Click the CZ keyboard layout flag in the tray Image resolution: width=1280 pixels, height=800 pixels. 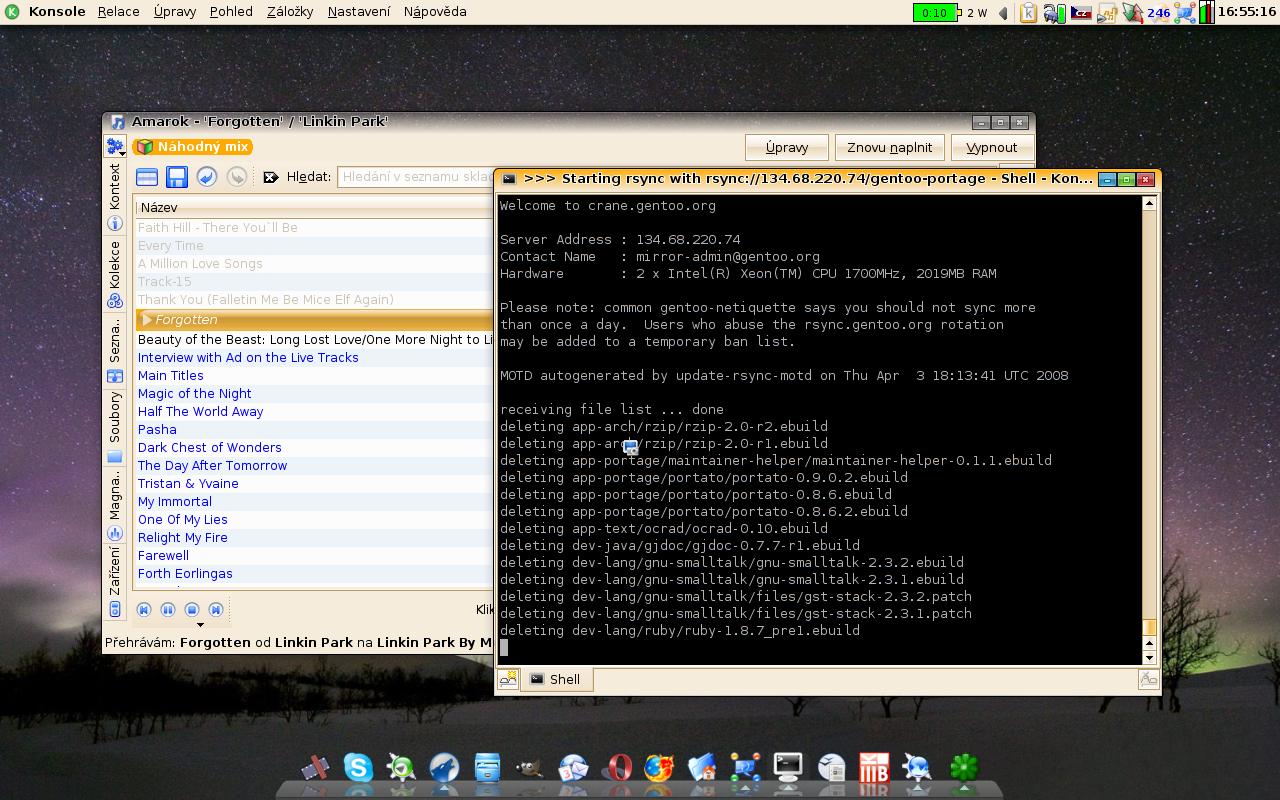pos(1081,13)
